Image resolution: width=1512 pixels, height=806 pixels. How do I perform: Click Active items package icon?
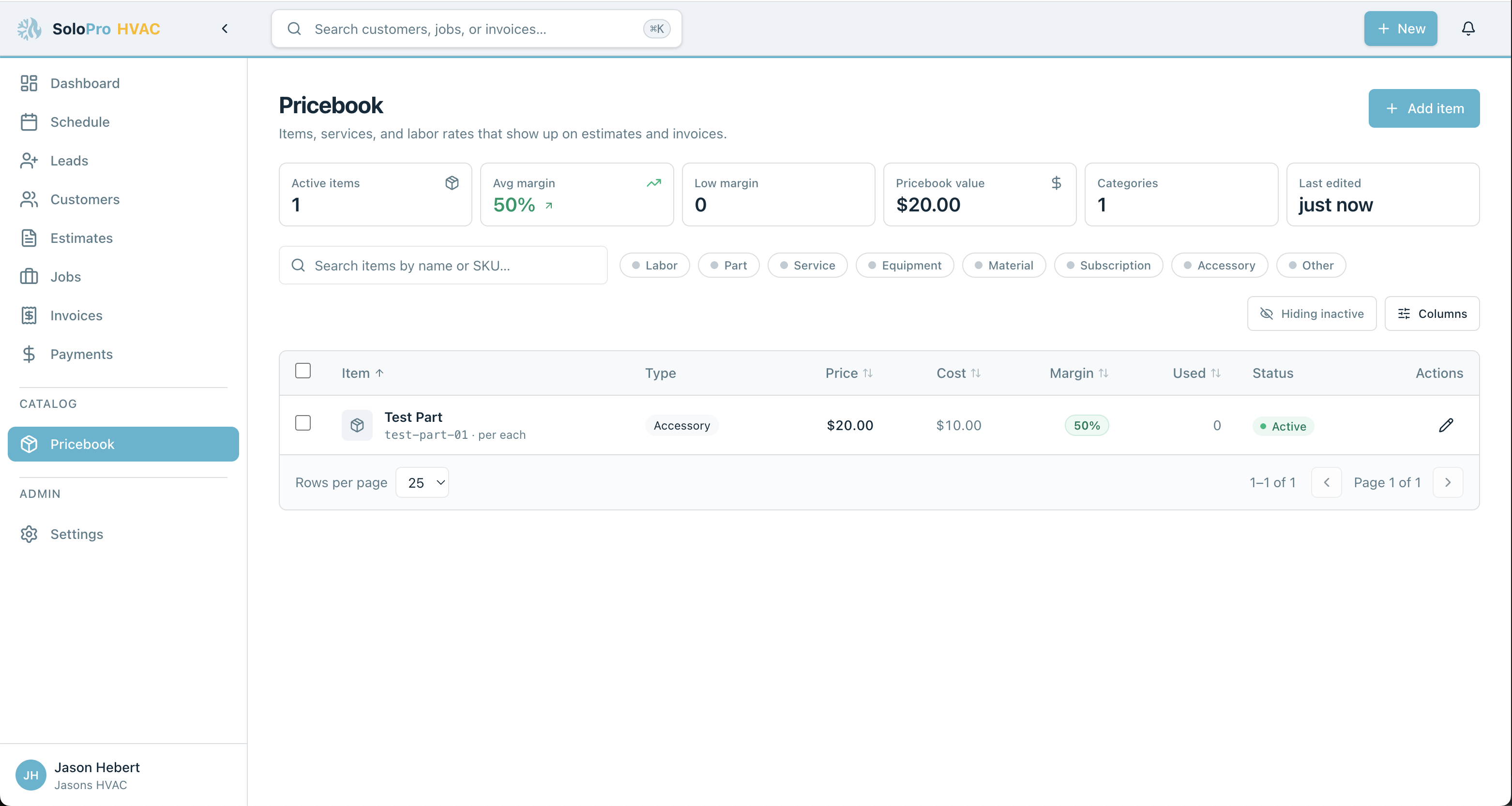452,183
